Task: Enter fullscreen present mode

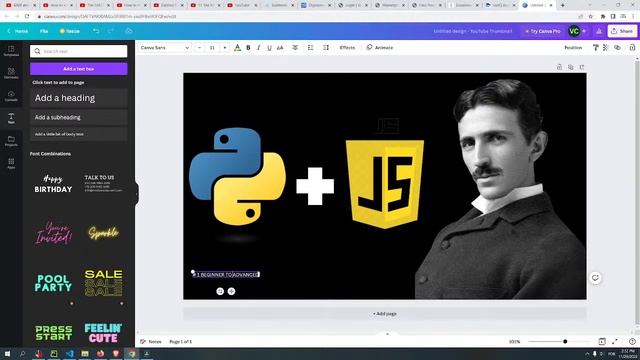Action: [x=615, y=341]
